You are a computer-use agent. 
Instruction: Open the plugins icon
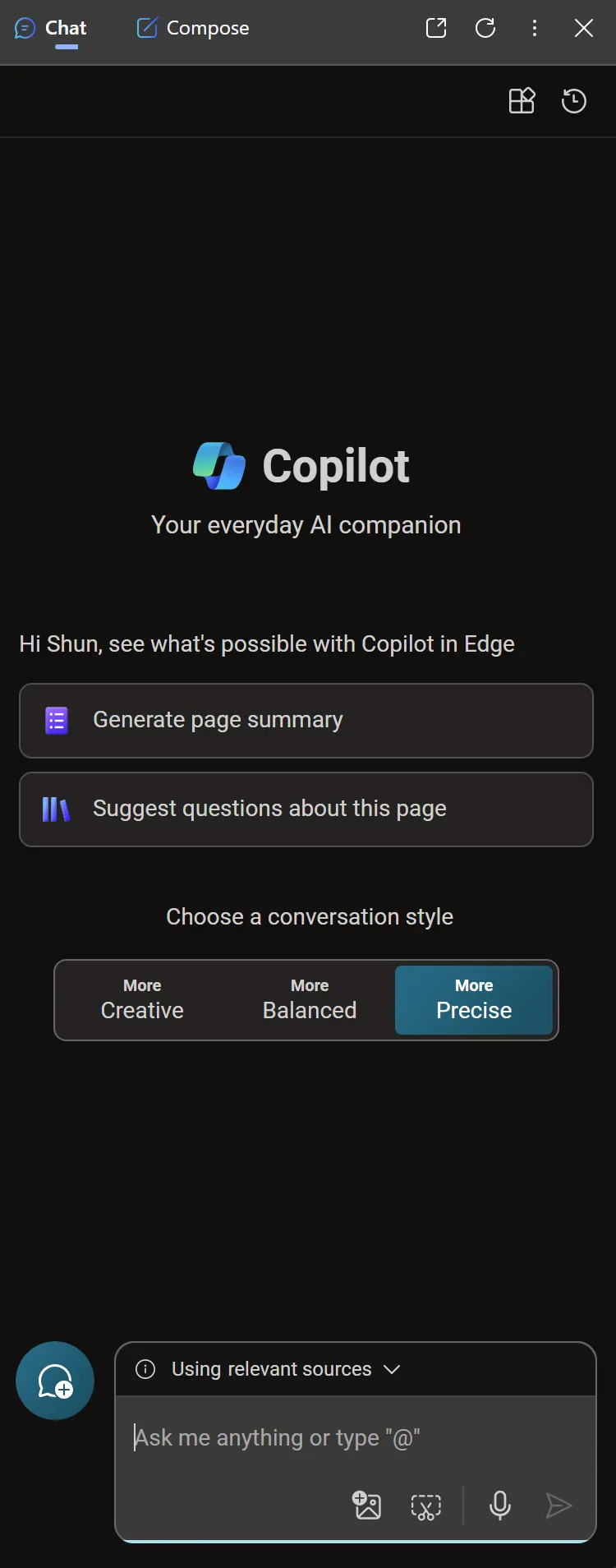coord(522,101)
